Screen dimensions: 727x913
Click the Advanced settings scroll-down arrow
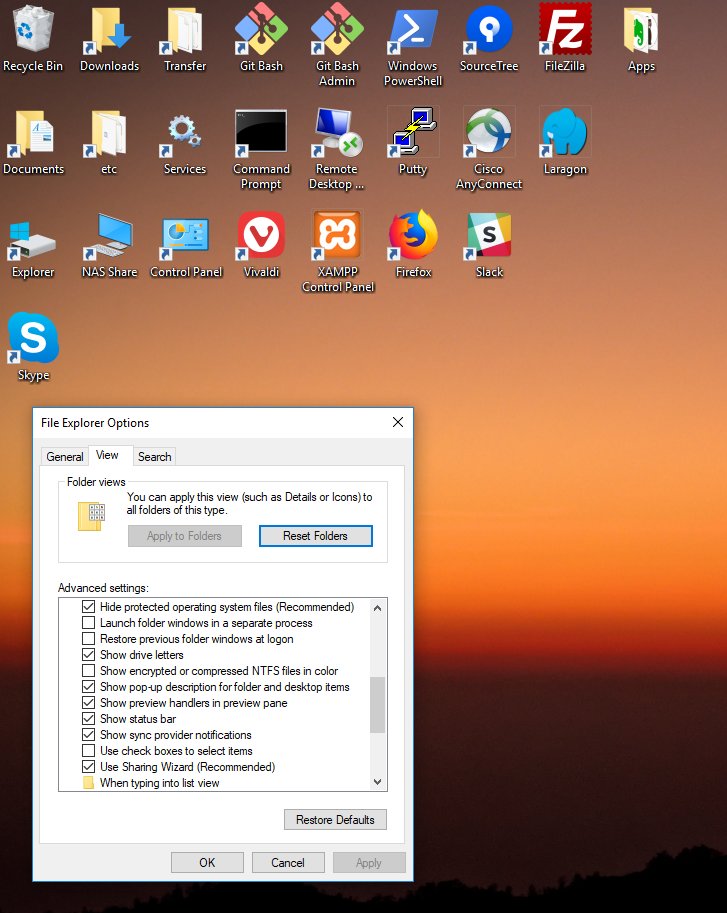click(378, 782)
